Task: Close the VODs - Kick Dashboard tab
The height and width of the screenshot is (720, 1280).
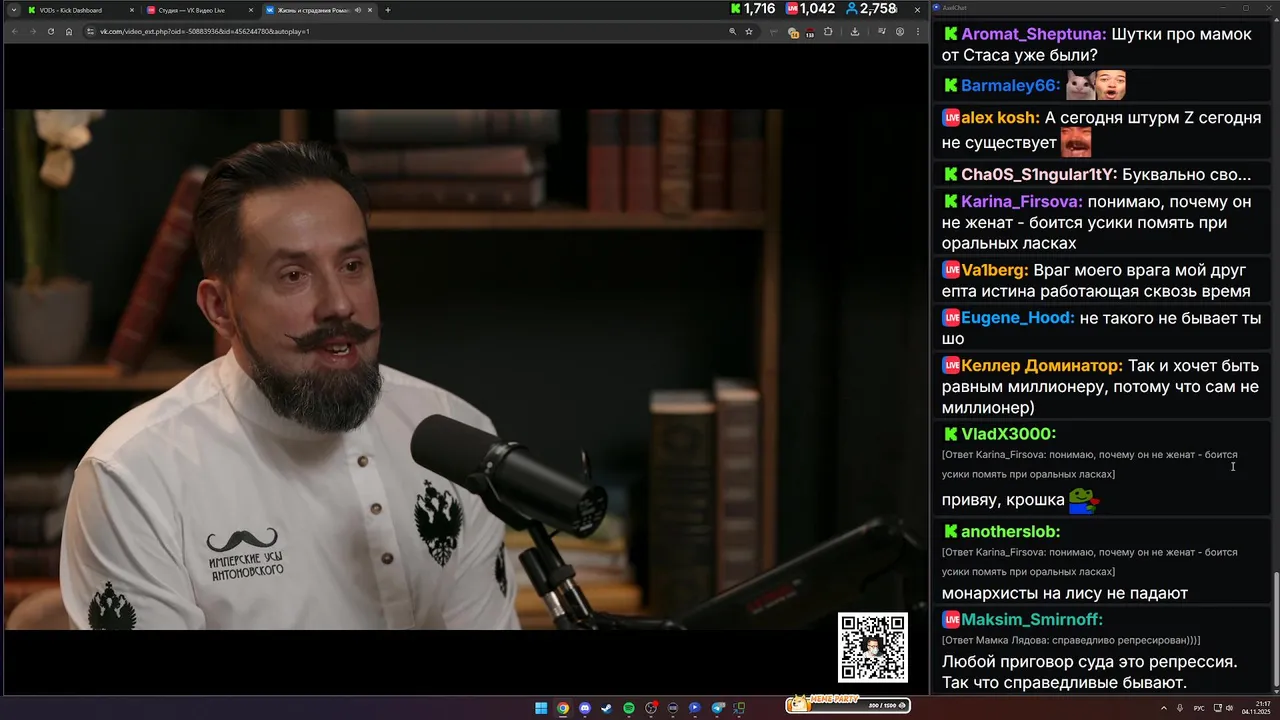Action: tap(131, 10)
